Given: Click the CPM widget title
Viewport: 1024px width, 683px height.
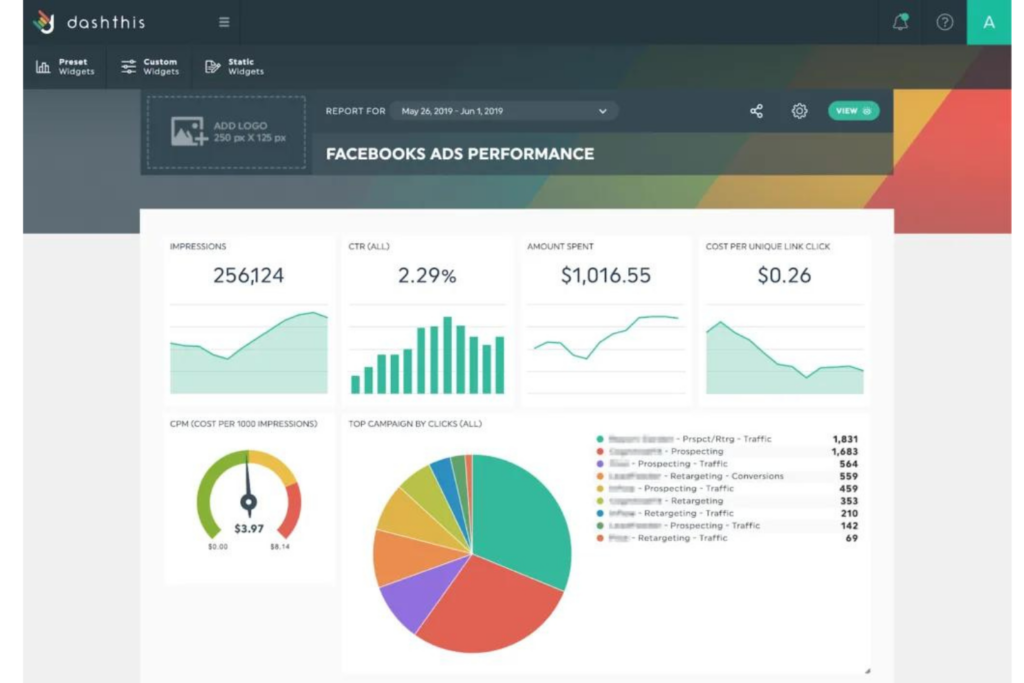Looking at the screenshot, I should click(x=244, y=424).
